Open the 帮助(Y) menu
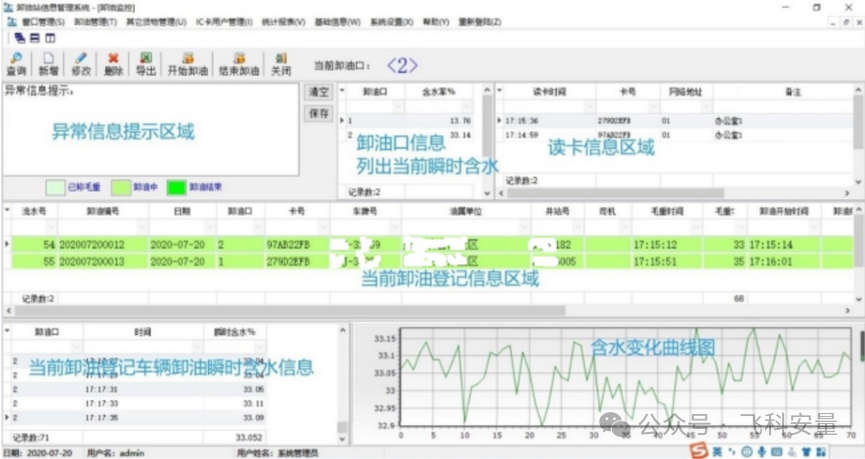 436,22
